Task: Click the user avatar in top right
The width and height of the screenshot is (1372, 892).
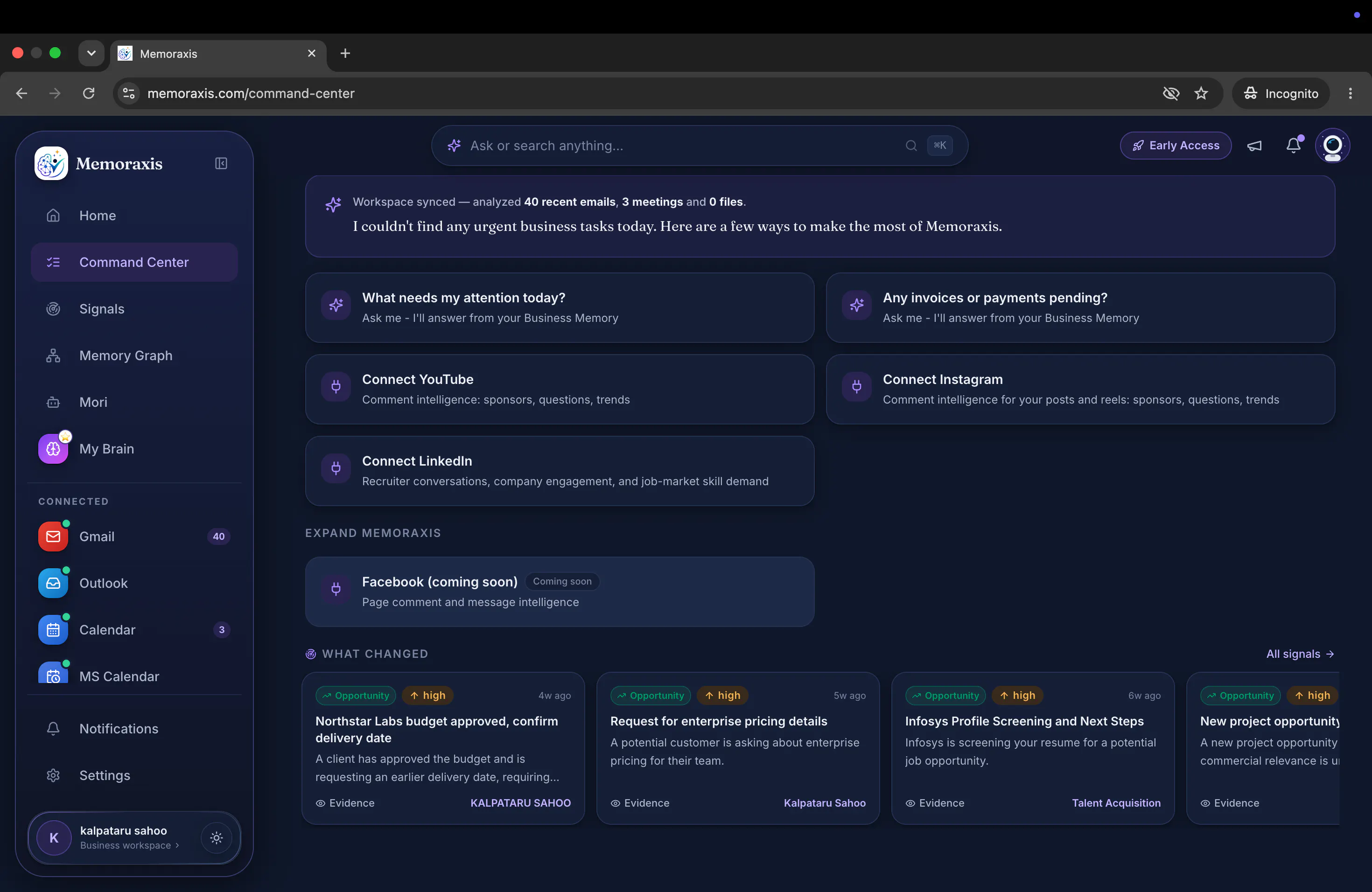Action: pos(1332,146)
